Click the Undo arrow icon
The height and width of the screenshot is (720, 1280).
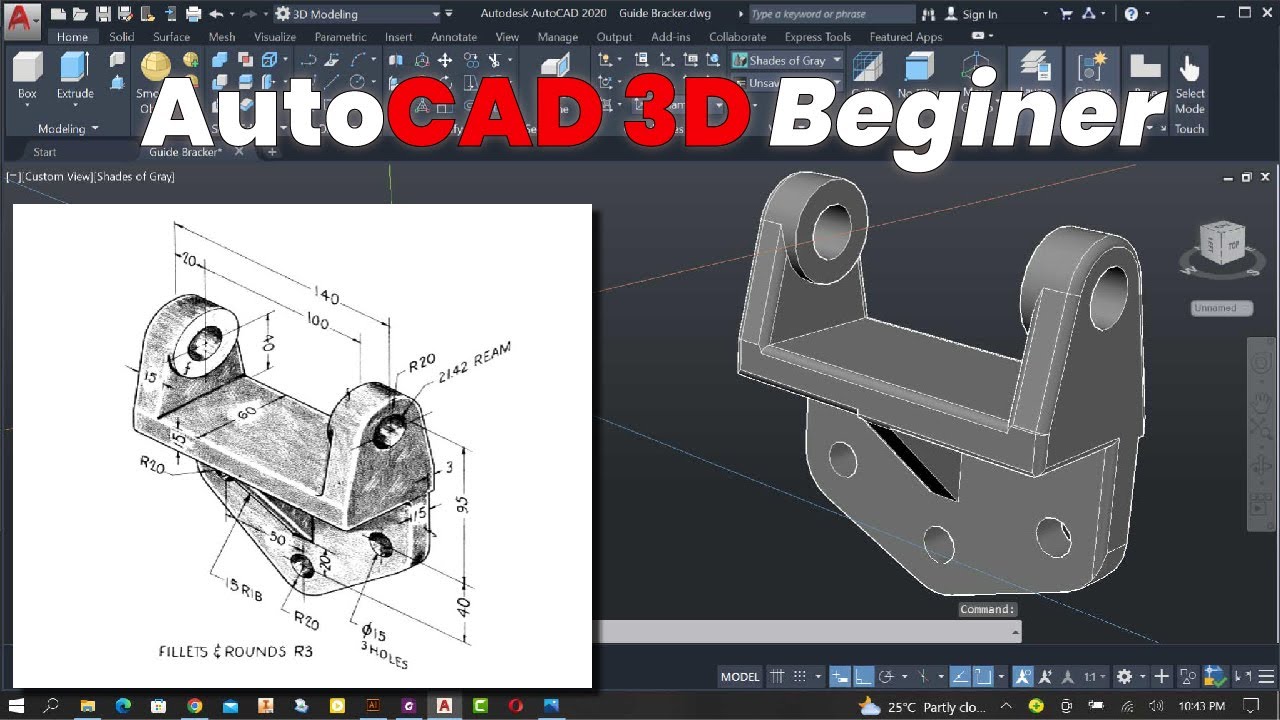pyautogui.click(x=217, y=14)
